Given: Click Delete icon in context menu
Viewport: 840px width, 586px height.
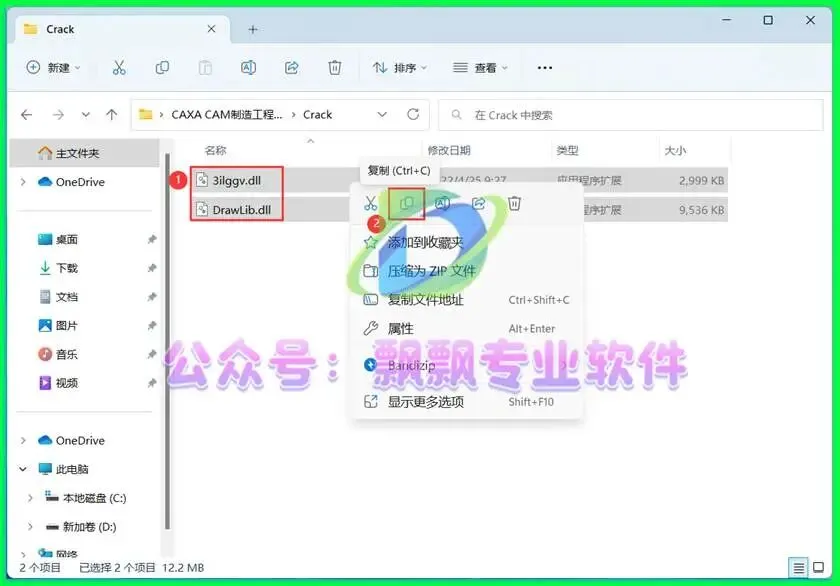Looking at the screenshot, I should tap(514, 203).
